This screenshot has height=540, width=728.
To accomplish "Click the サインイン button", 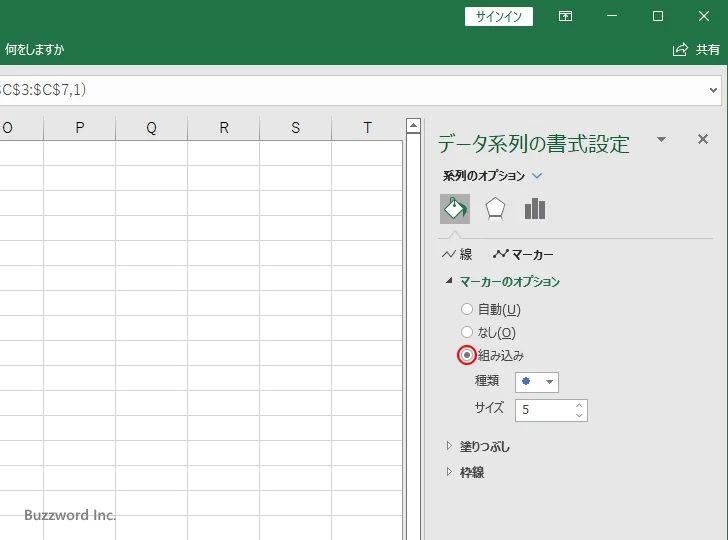I will coord(499,17).
